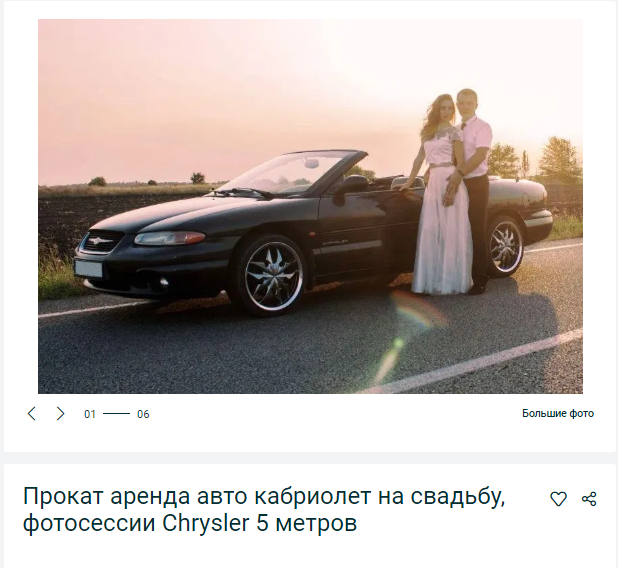
Task: Click the total slide count 06
Action: click(143, 414)
